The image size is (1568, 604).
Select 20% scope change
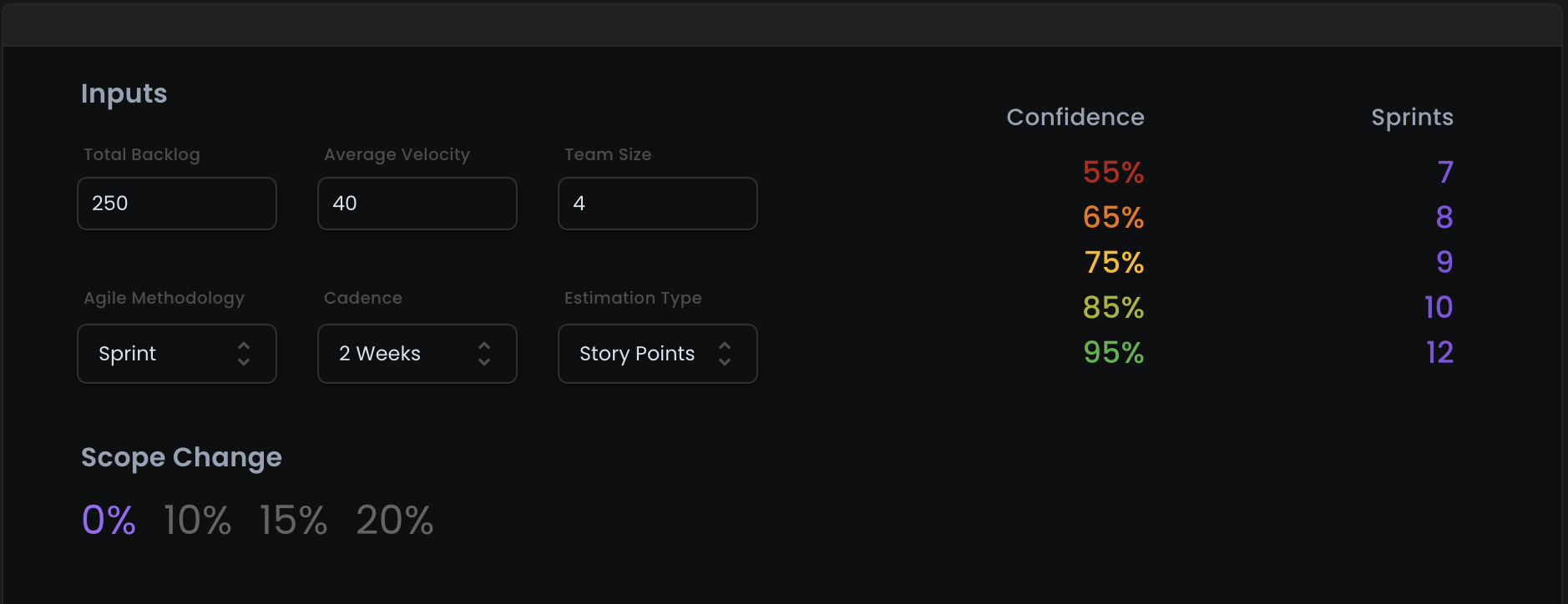coord(394,521)
